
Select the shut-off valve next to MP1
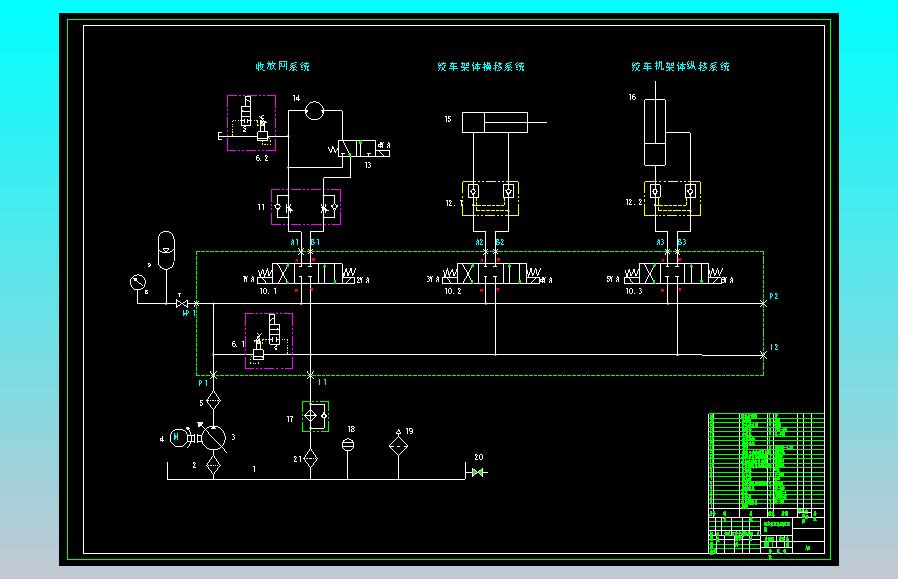click(182, 303)
